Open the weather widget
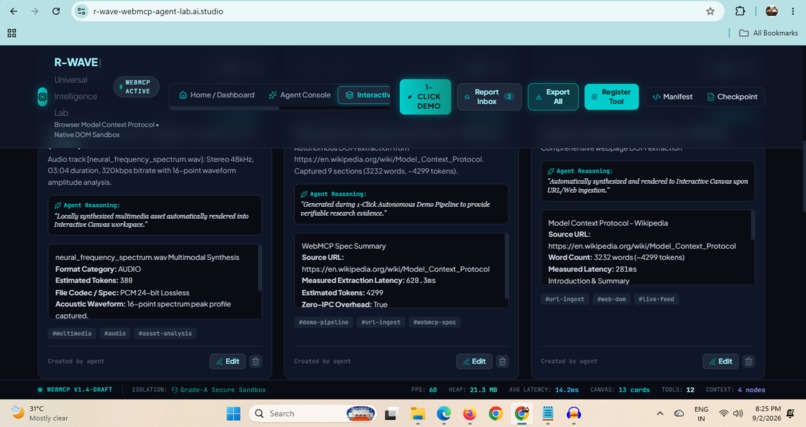Screen dimensions: 806x427 tap(41, 413)
